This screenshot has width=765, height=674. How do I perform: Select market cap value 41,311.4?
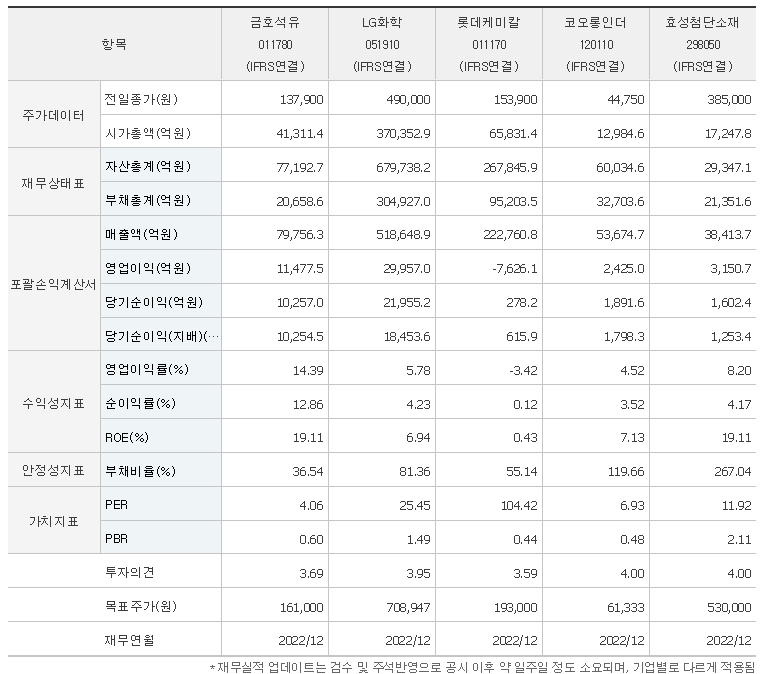tap(300, 133)
